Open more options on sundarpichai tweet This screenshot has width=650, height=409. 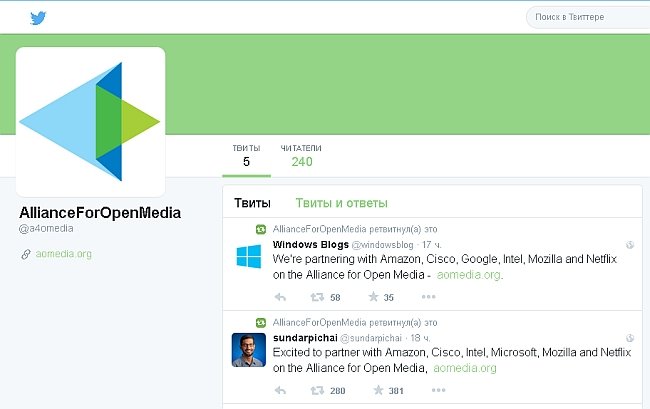coord(438,390)
